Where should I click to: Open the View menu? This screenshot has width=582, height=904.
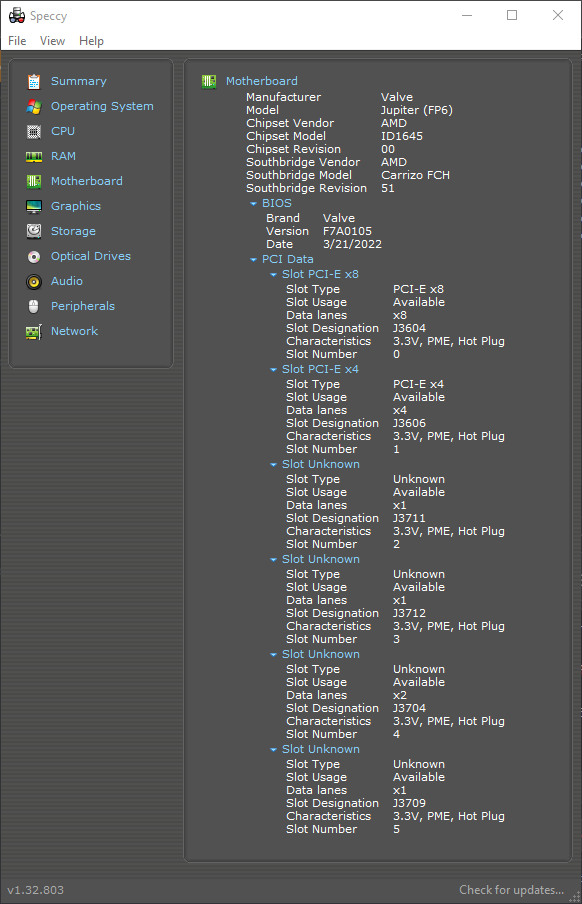(52, 41)
